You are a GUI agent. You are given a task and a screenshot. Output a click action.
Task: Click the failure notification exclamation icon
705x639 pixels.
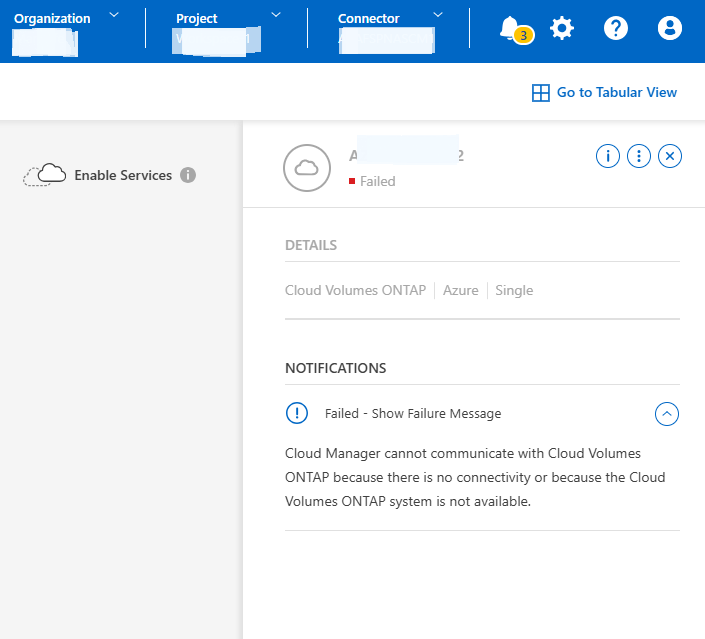(297, 413)
